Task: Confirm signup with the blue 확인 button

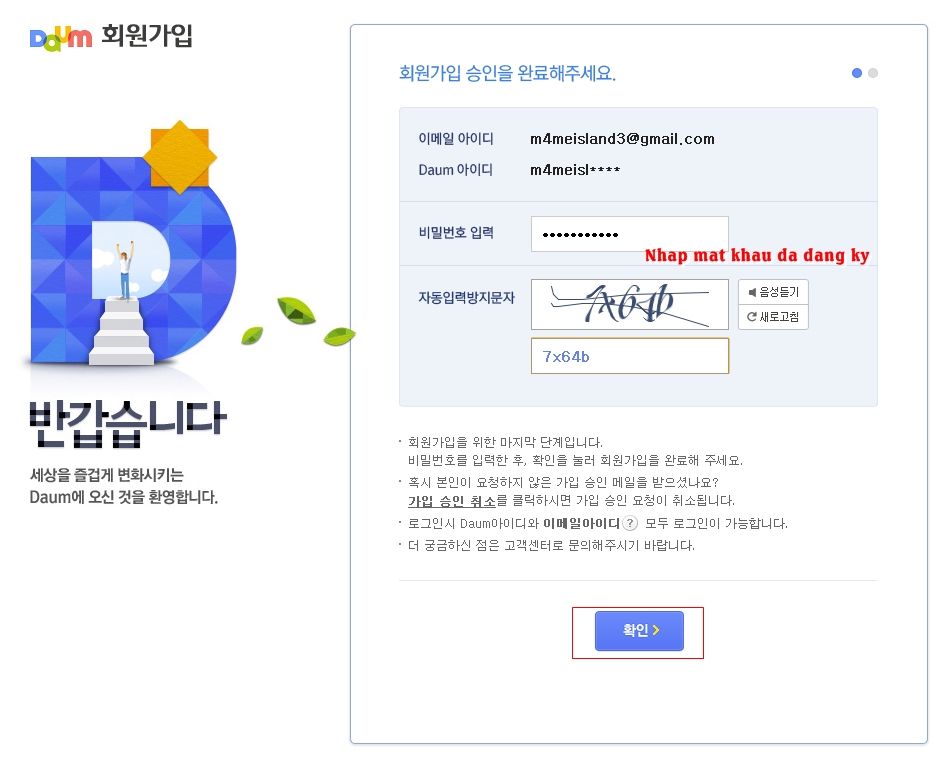Action: [639, 631]
